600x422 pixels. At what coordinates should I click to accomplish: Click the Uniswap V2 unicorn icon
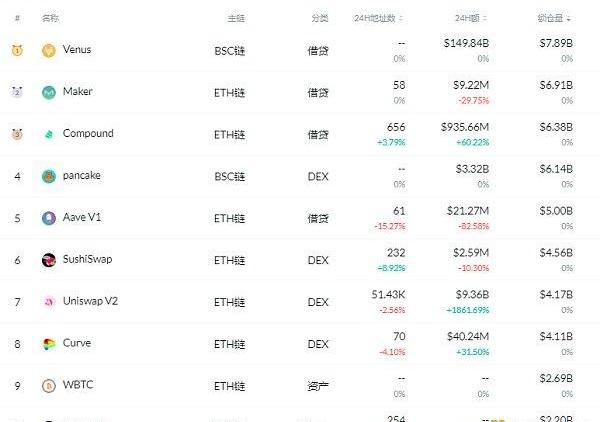tap(49, 302)
